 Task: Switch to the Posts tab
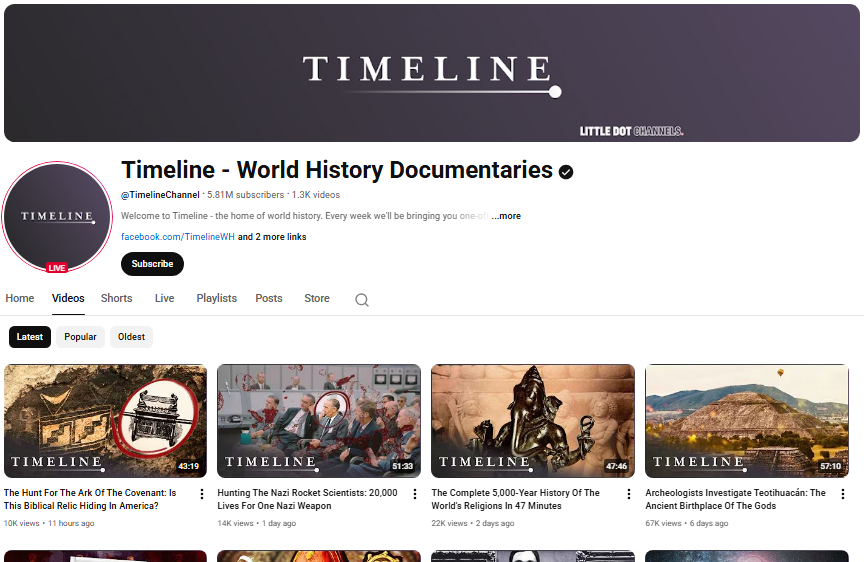coord(269,298)
